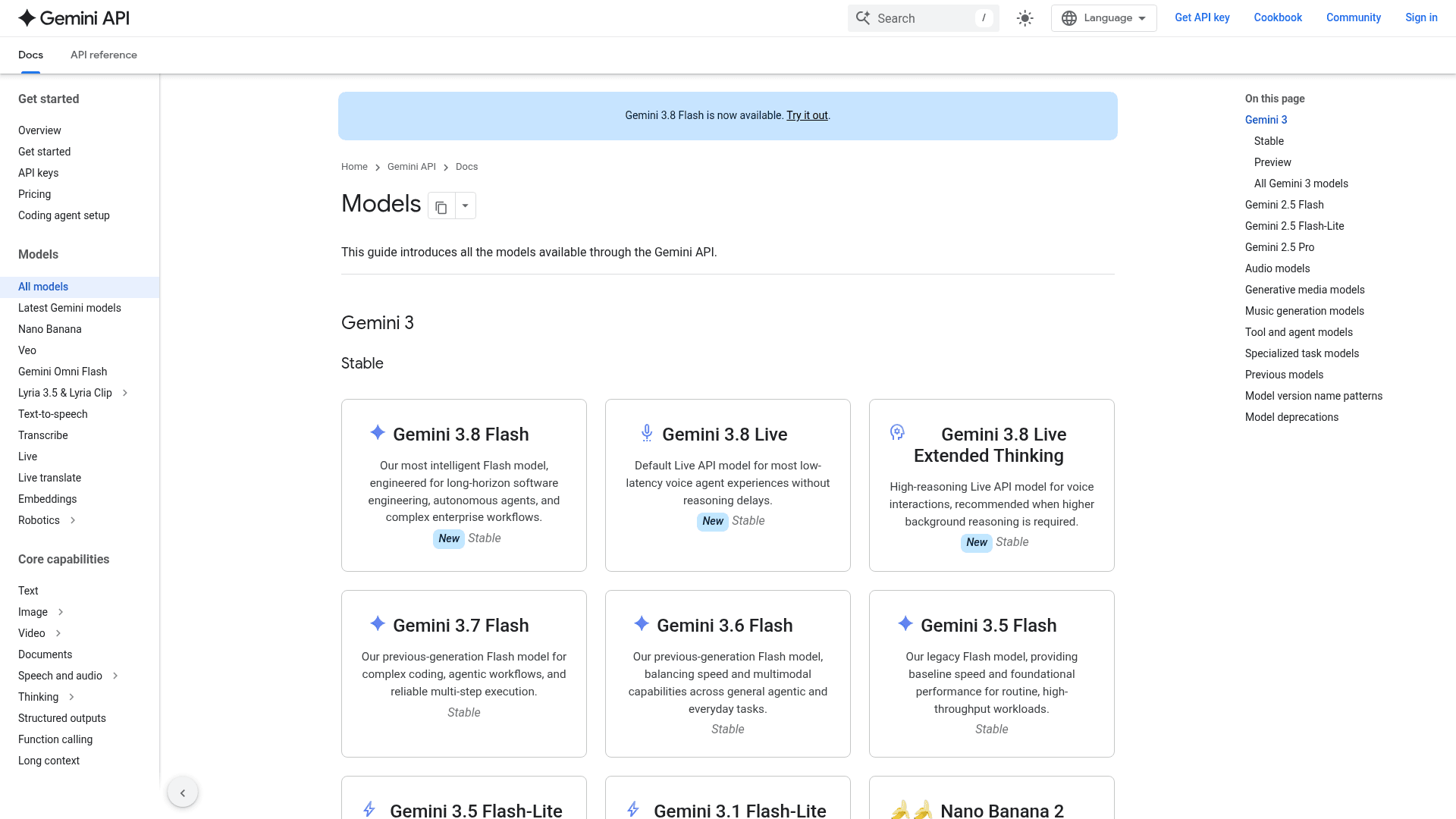Click the lightning icon on Gemini 3.1 Flash-Lite card
This screenshot has width=1456, height=819.
pyautogui.click(x=633, y=809)
